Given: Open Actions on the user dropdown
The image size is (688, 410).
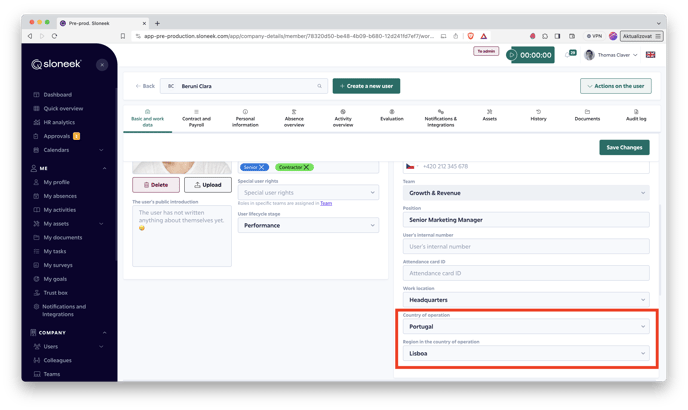Looking at the screenshot, I should click(616, 86).
